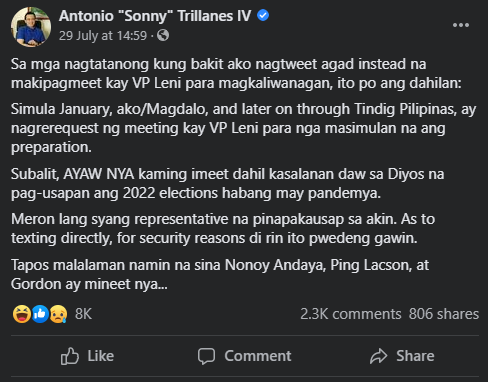Open the 29 July at 14:59 timestamp
488x382 pixels.
[103, 35]
